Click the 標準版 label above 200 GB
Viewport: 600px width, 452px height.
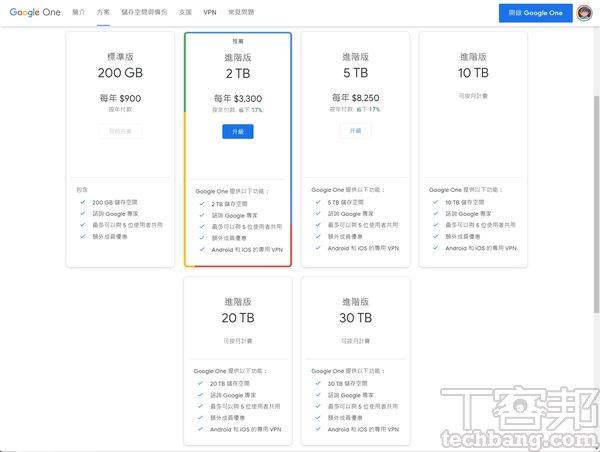120,57
